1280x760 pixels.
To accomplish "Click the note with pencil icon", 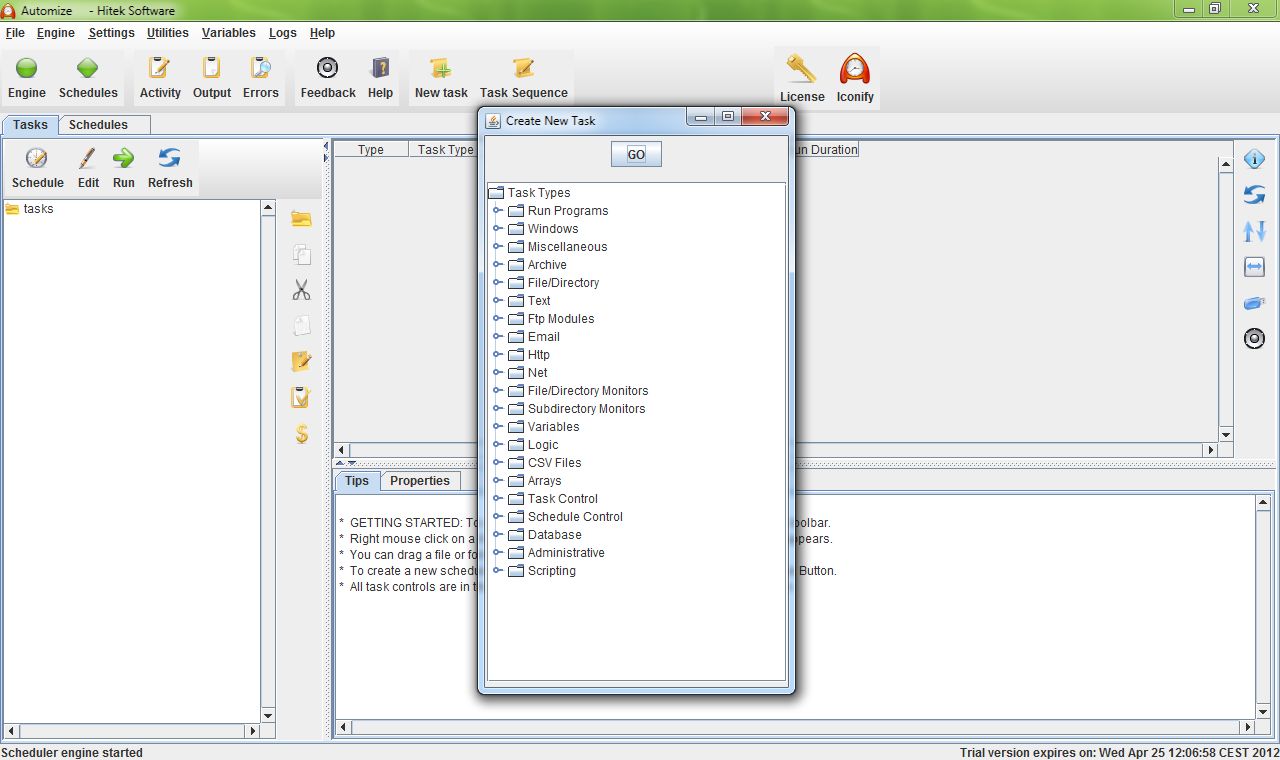I will point(301,361).
